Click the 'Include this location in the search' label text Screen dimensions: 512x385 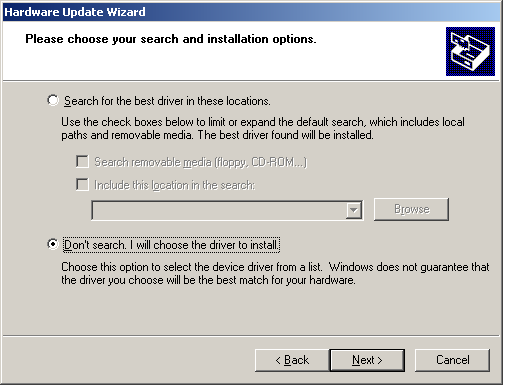(x=175, y=185)
